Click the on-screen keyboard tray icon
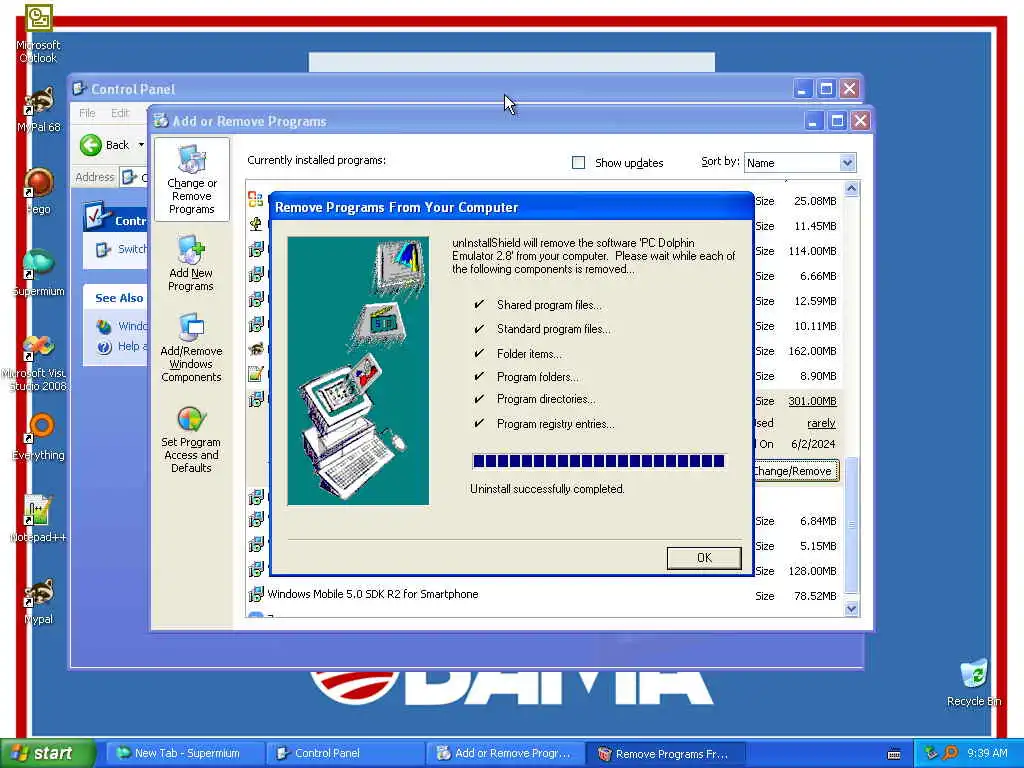 pos(894,754)
